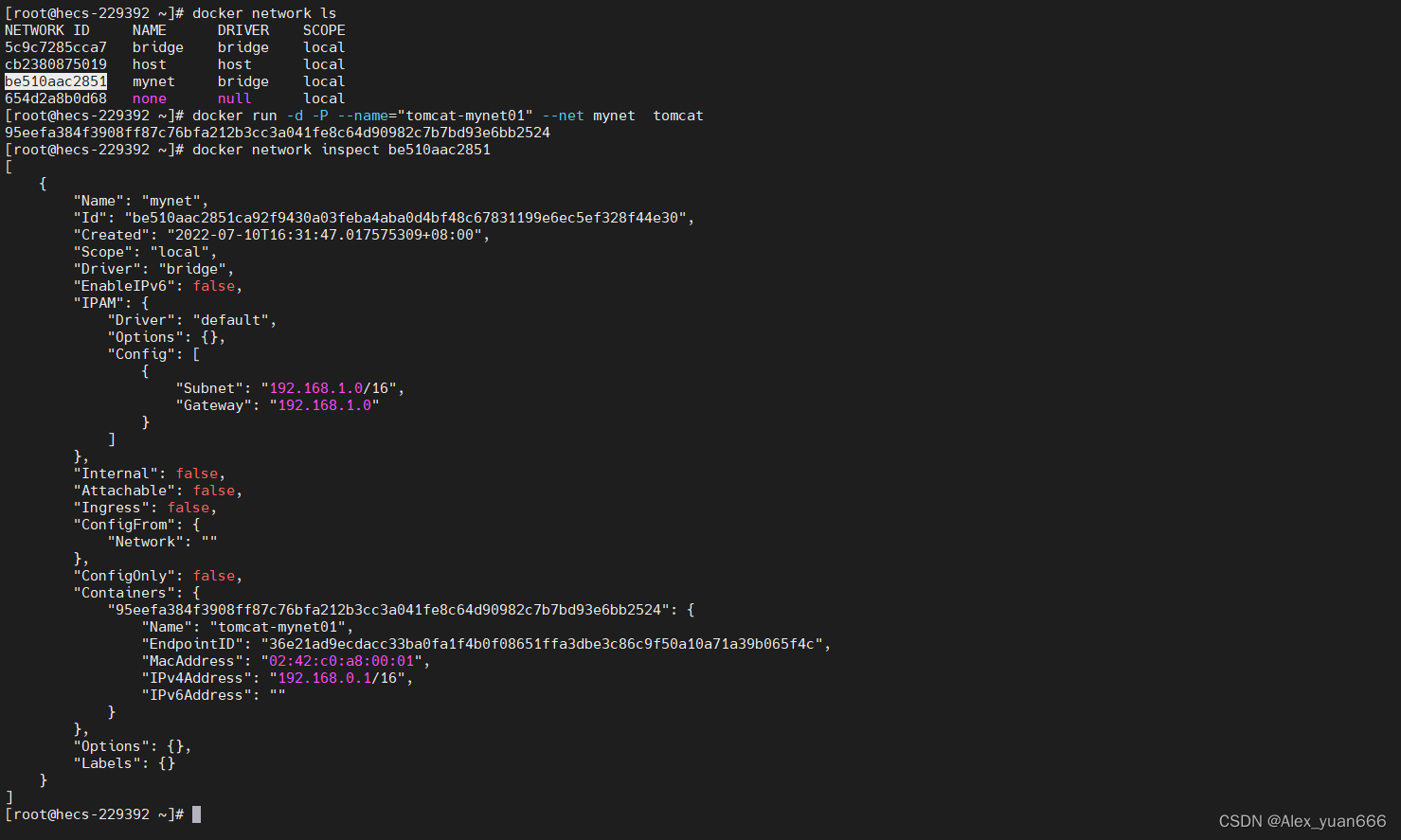This screenshot has height=840, width=1401.
Task: Click the EndpointID value 36e21ad9ecdacc...
Action: tap(542, 644)
